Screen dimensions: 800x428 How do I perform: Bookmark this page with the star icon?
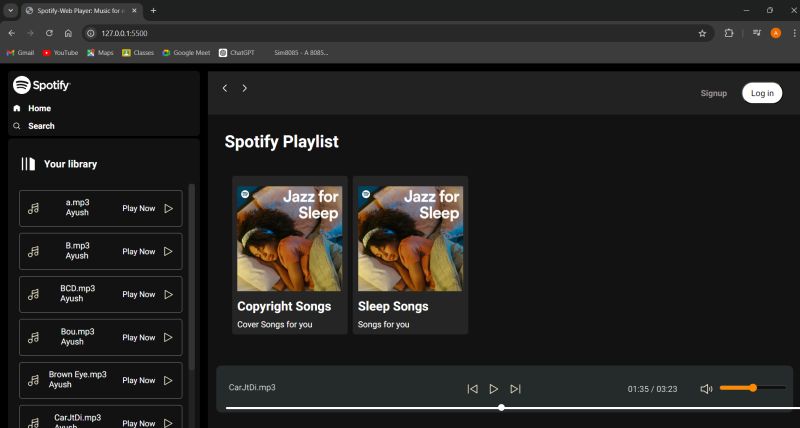pos(702,33)
